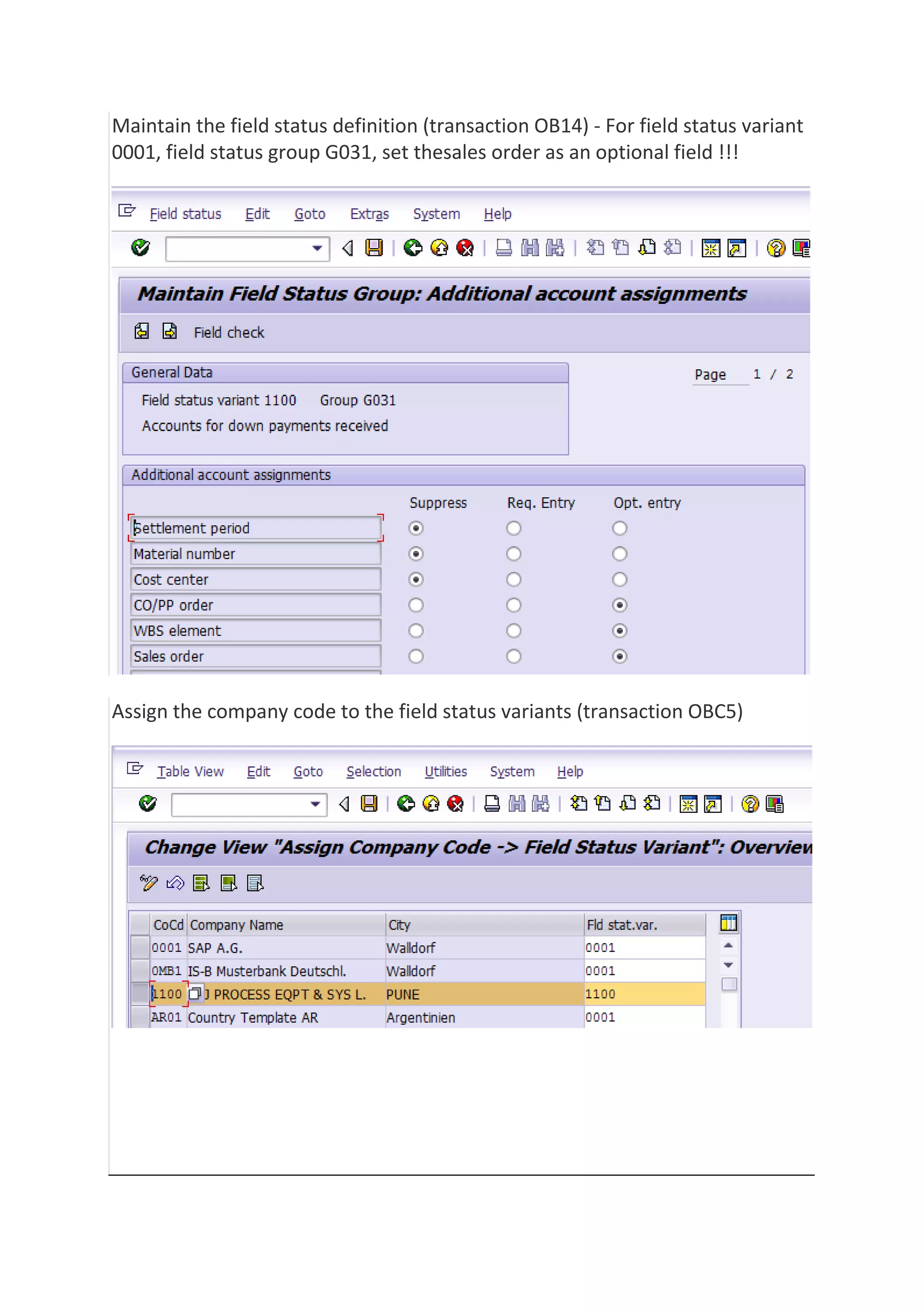Open Utilities menu

[x=446, y=771]
